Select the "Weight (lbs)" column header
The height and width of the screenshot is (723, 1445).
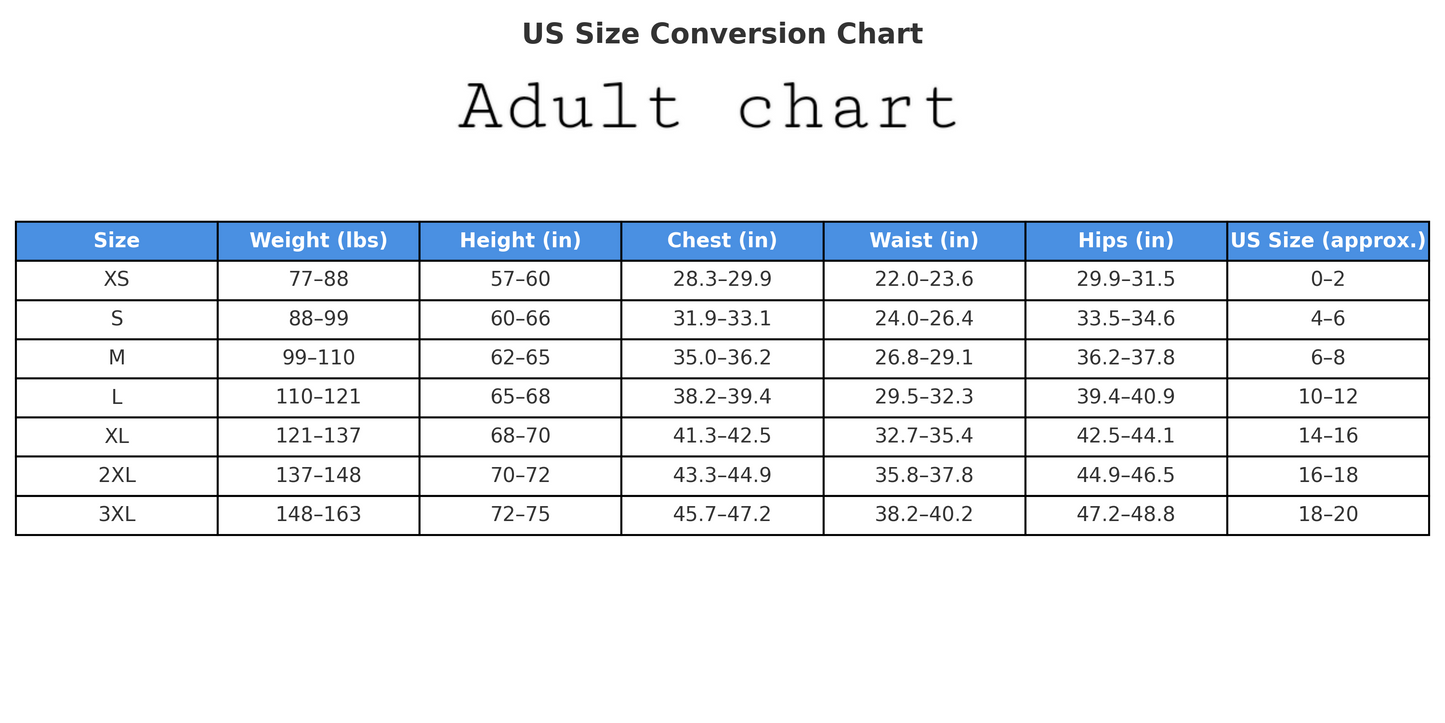pos(318,241)
